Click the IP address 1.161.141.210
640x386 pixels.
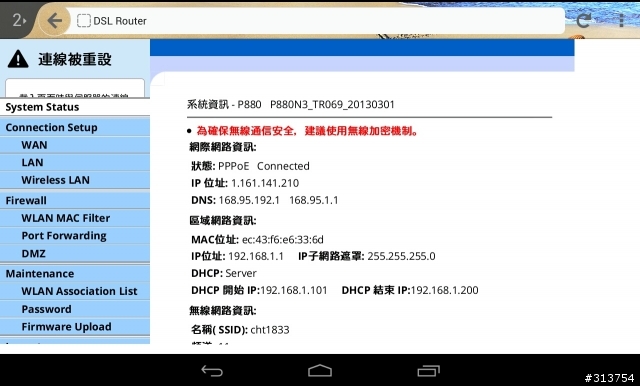click(x=265, y=183)
